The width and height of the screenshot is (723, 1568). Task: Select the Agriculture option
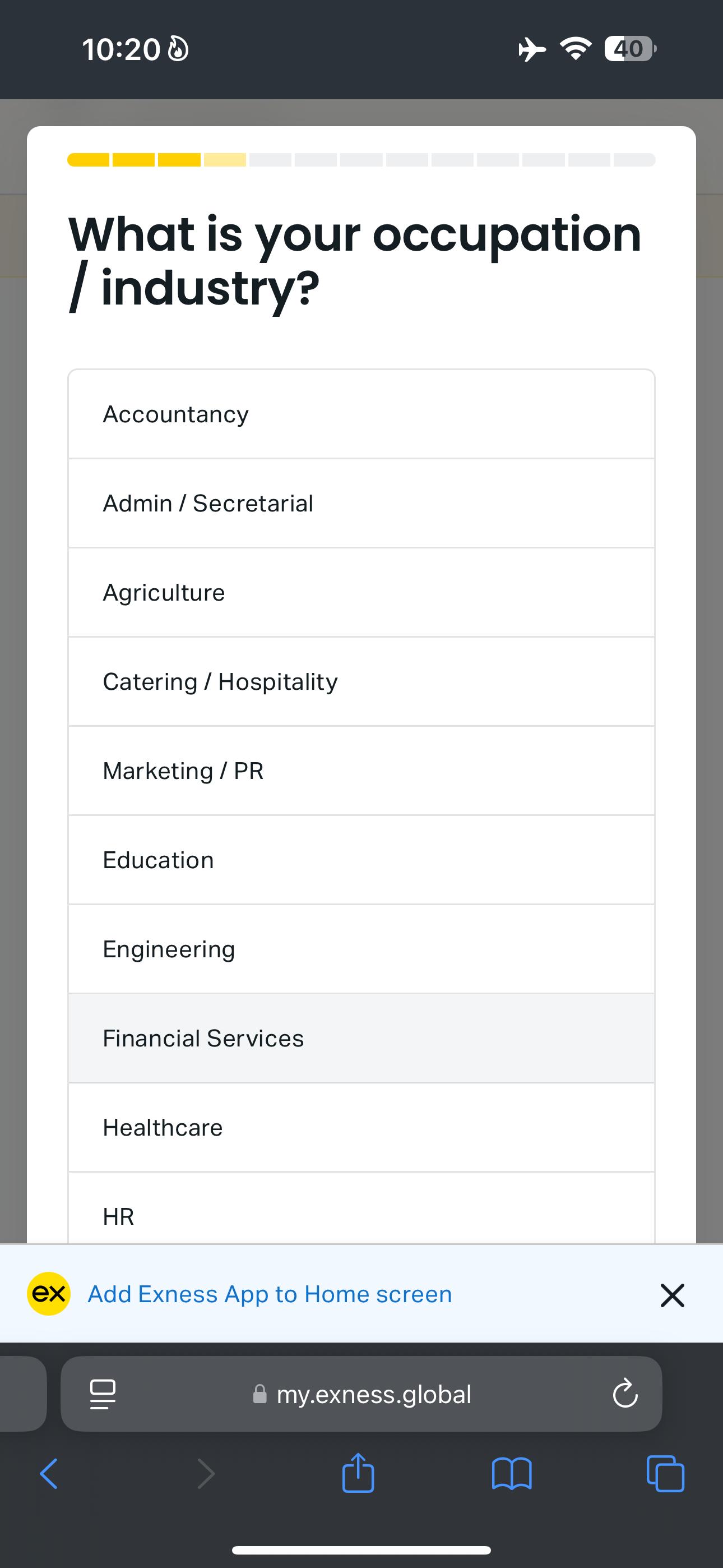(361, 593)
